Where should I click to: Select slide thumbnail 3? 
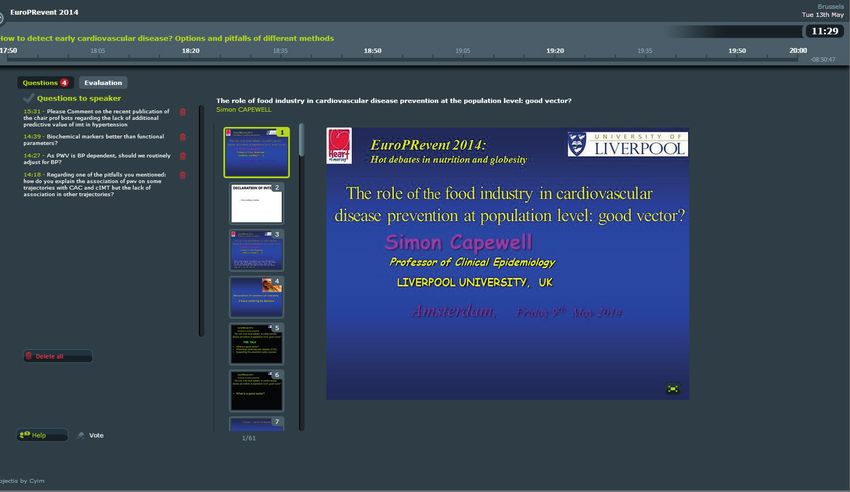(256, 250)
